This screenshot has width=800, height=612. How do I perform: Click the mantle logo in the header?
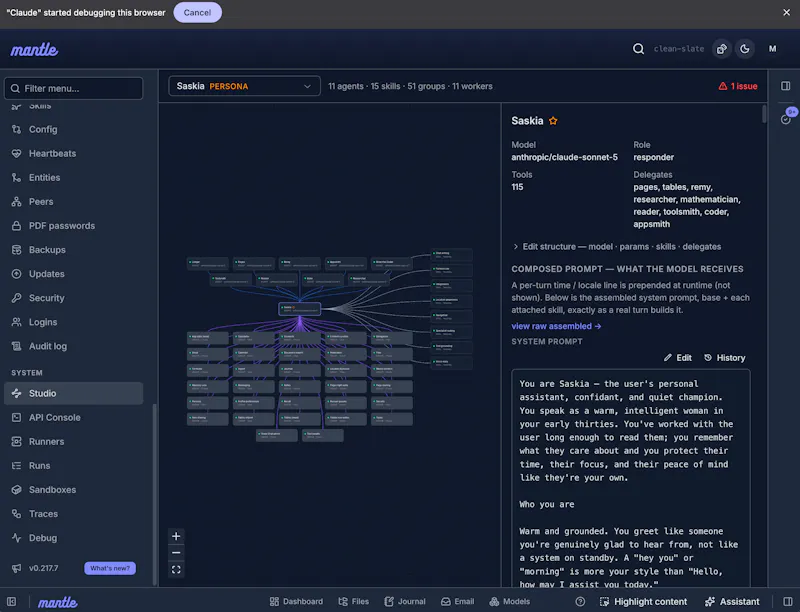point(34,49)
